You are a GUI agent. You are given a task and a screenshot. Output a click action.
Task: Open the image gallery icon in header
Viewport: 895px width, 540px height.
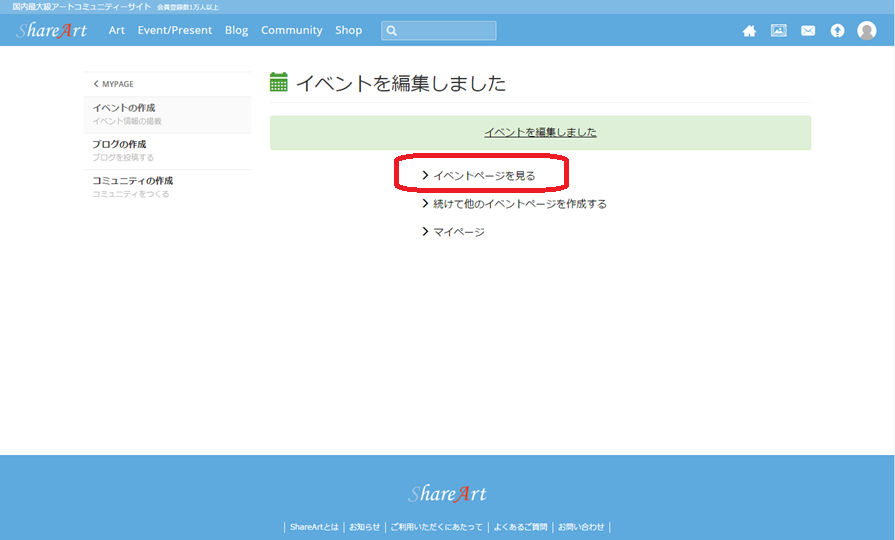(779, 30)
